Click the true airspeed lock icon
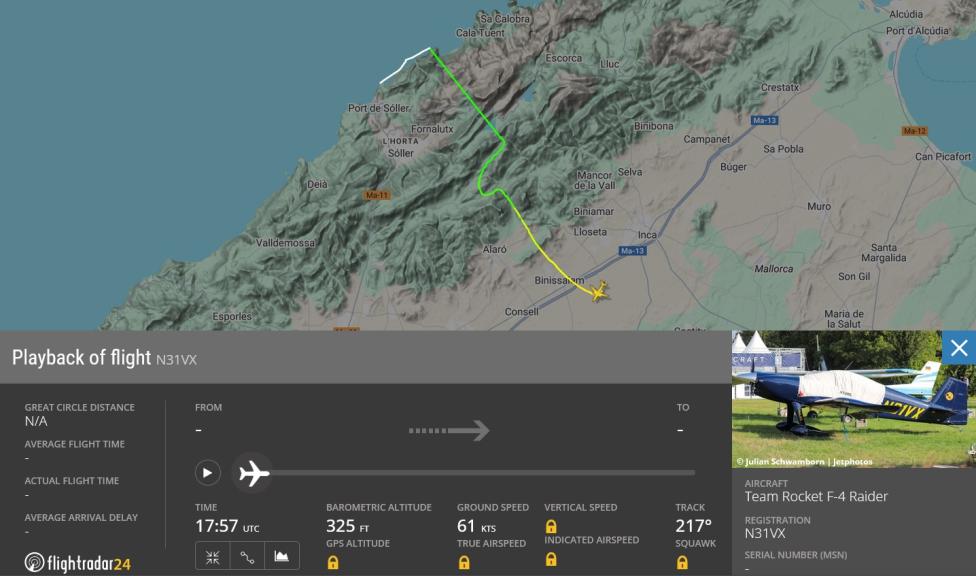976x576 pixels. click(464, 562)
